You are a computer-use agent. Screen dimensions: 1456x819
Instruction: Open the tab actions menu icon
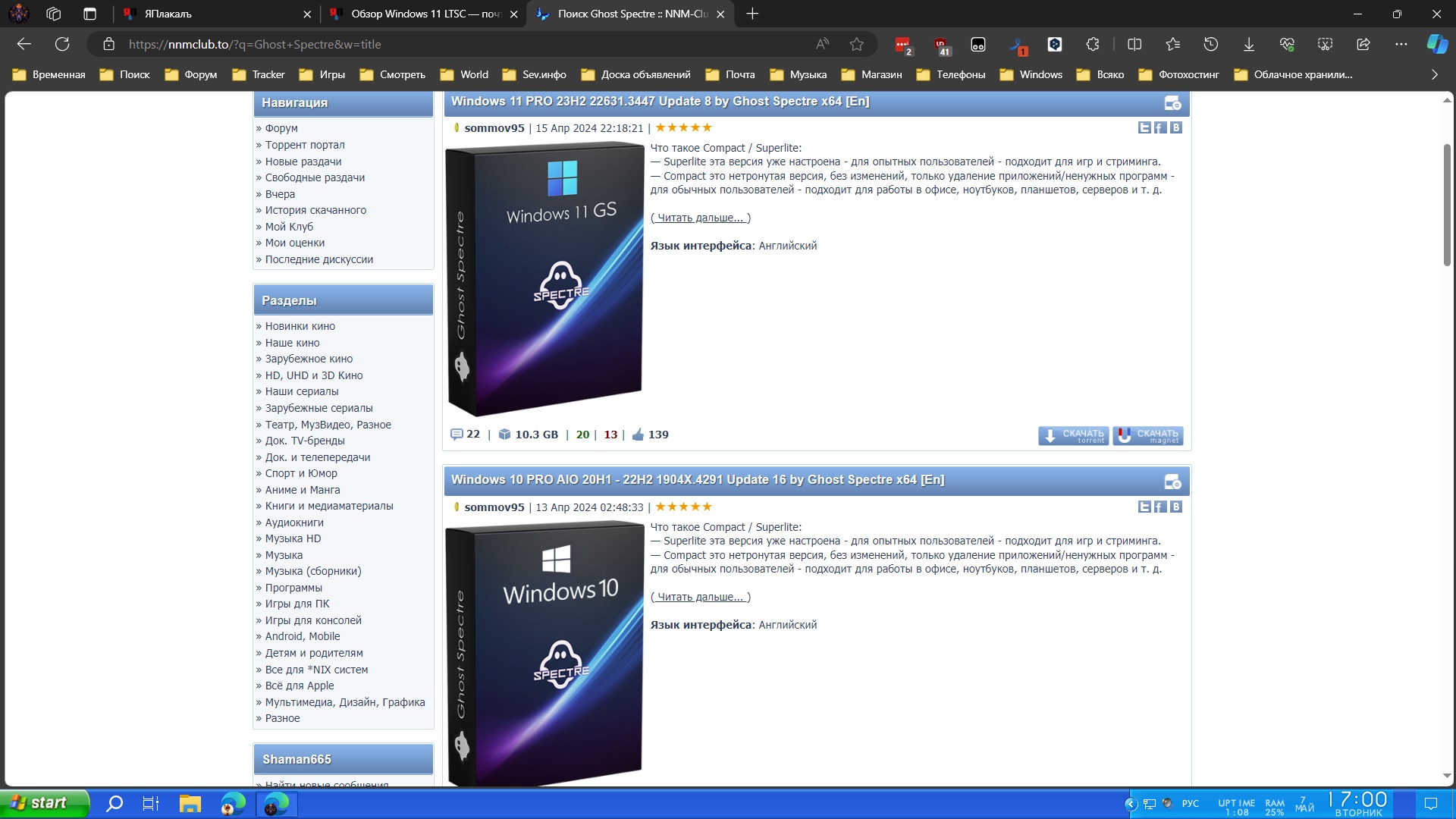tap(89, 14)
